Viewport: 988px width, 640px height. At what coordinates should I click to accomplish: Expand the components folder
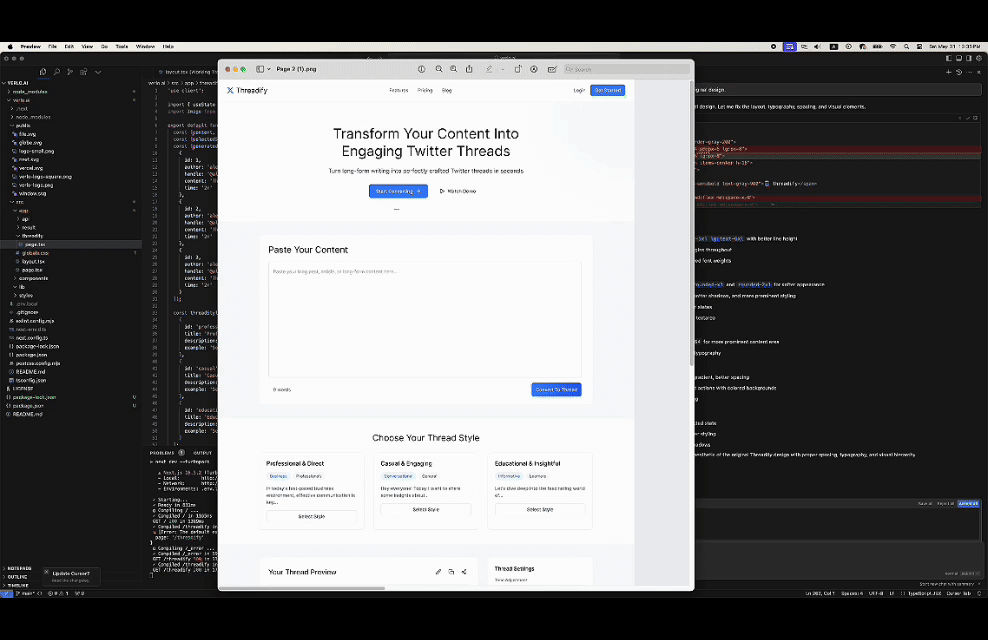[x=33, y=278]
